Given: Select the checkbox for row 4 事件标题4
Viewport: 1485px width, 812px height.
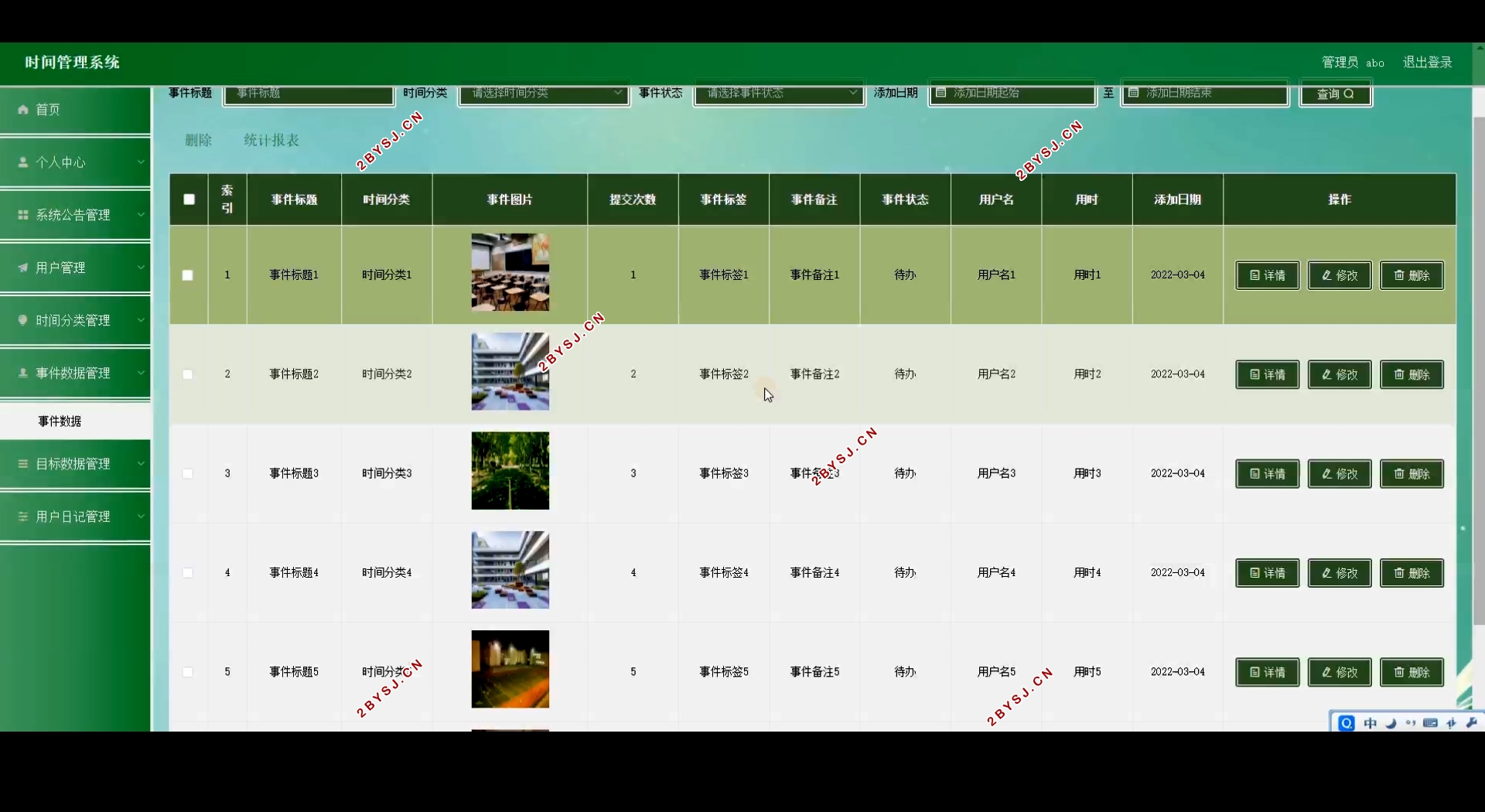Looking at the screenshot, I should 187,573.
